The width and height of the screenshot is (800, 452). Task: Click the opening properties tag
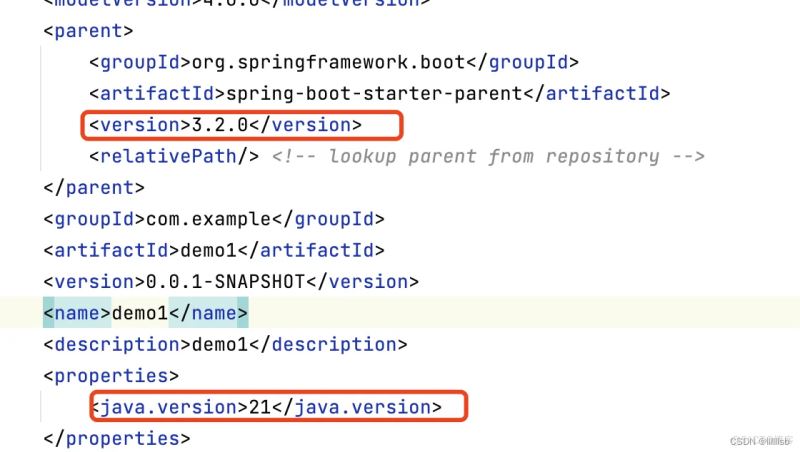[111, 376]
